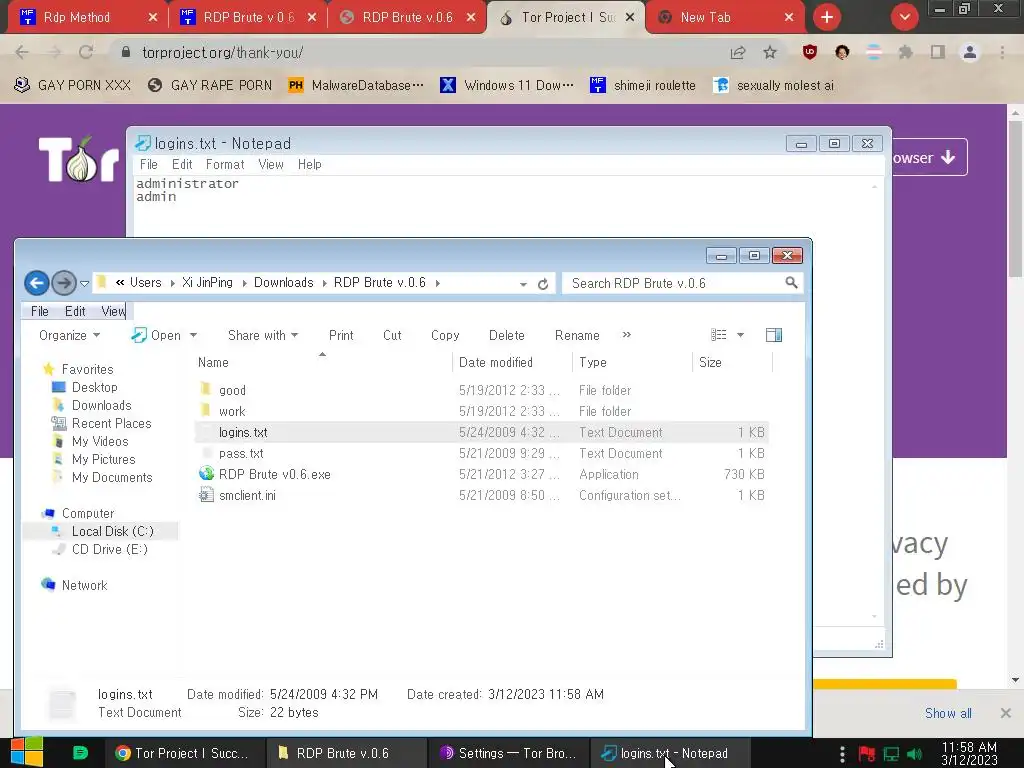Open Notepad Format menu
Screen dimensions: 1024x768
(x=225, y=165)
